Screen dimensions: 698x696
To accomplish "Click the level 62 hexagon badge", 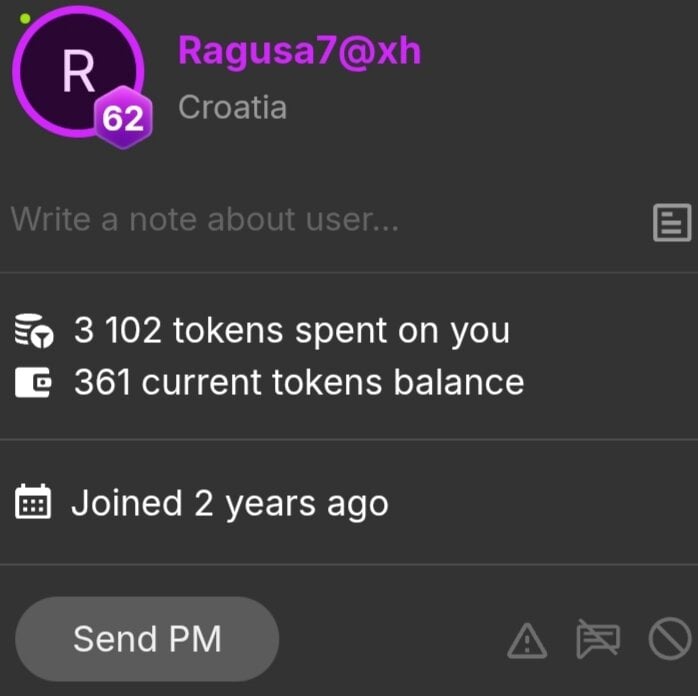I will click(x=122, y=120).
